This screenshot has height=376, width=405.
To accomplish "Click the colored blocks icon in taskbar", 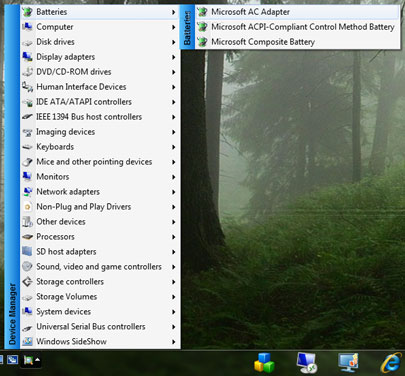I will 264,363.
